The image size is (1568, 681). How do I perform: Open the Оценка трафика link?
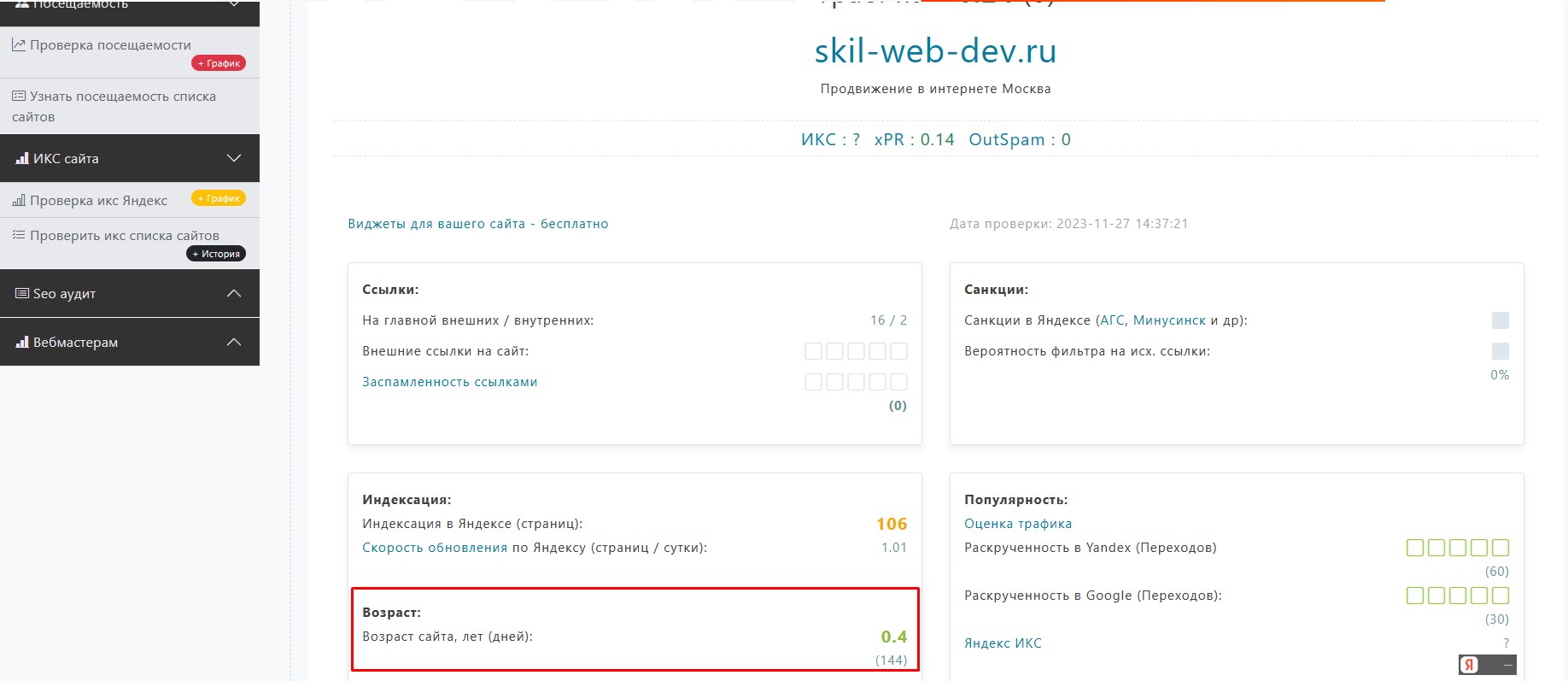point(1018,524)
